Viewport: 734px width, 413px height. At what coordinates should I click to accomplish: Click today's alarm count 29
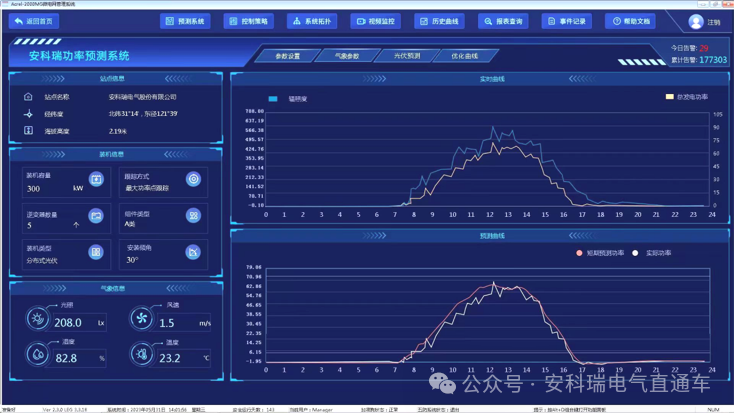point(704,48)
